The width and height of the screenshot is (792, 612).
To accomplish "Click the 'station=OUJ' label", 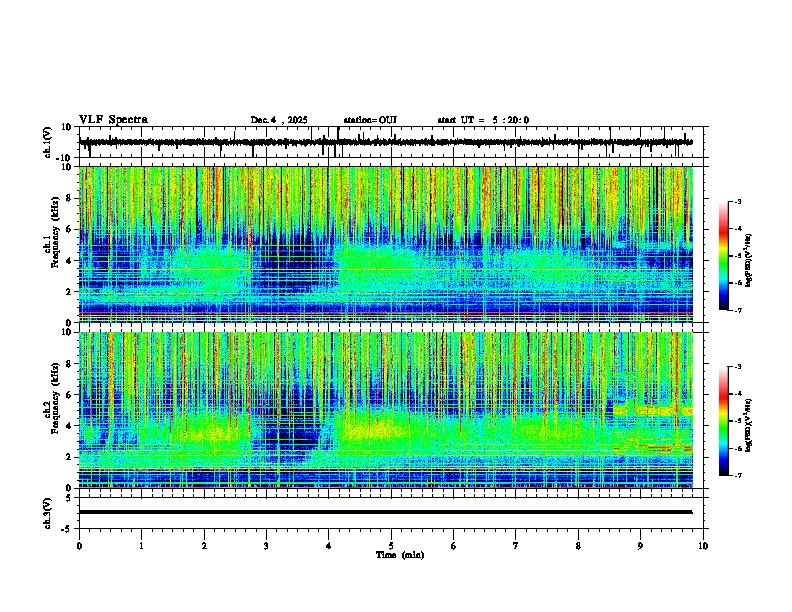I will tap(370, 120).
